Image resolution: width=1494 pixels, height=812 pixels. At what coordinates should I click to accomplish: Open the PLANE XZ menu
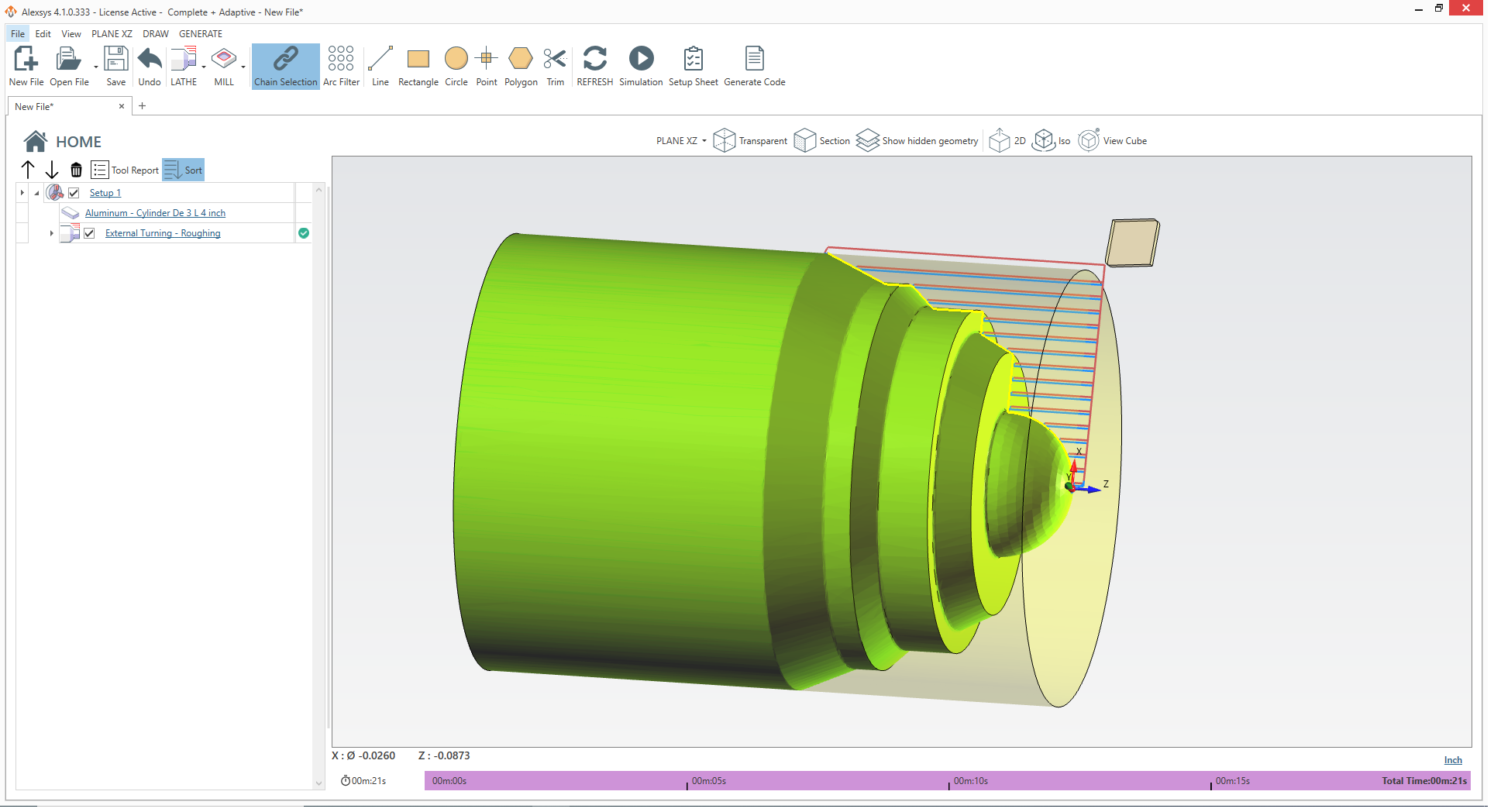click(112, 34)
